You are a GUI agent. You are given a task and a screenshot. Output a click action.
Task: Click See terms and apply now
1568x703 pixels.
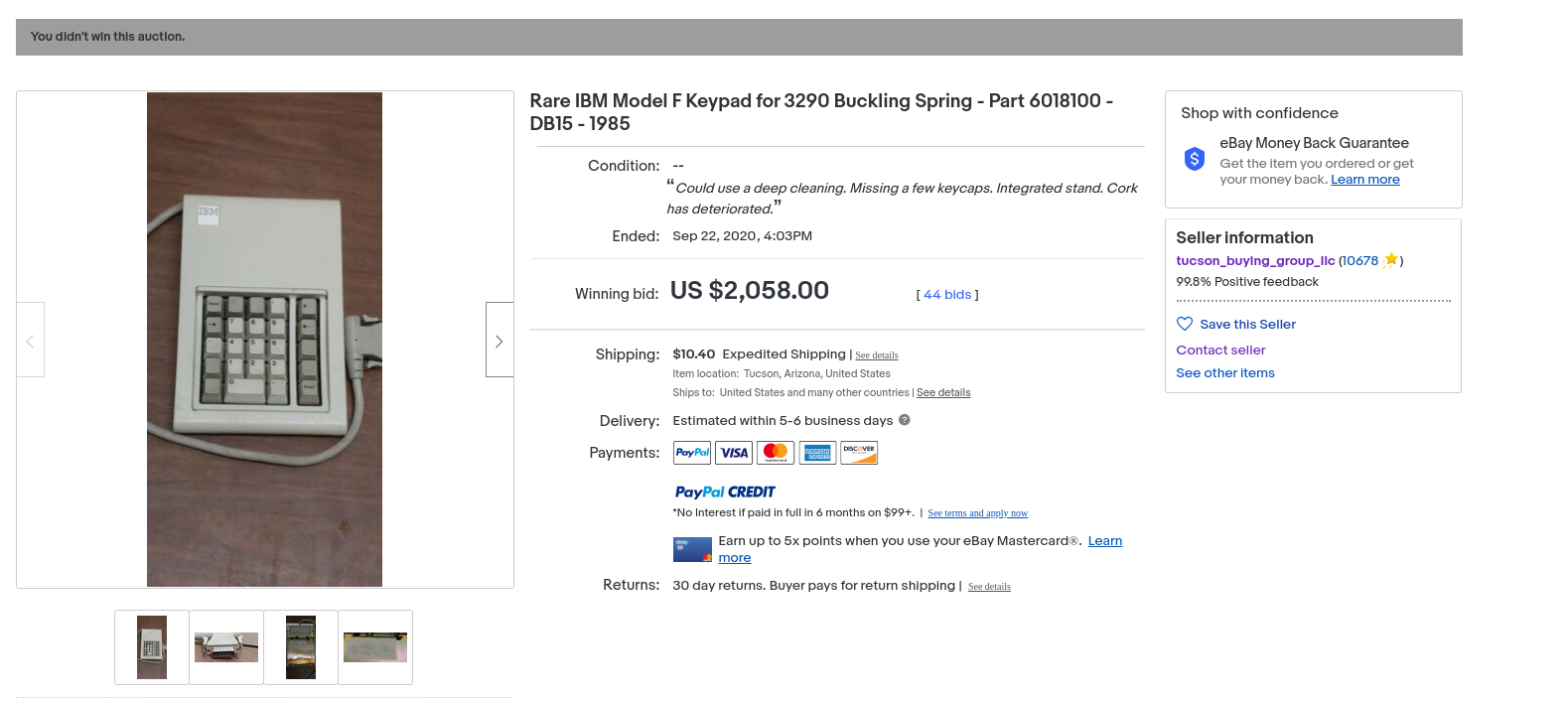(977, 513)
